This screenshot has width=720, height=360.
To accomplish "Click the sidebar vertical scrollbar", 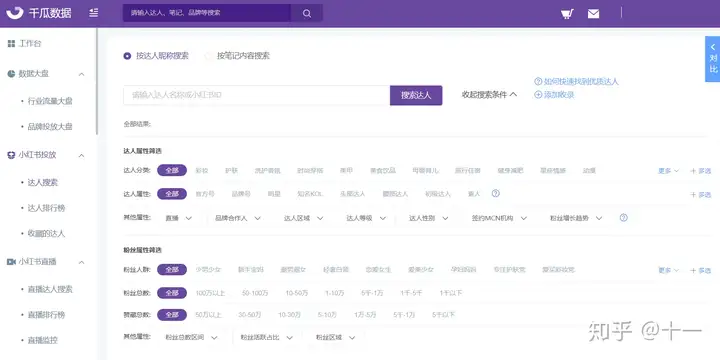I will pos(97,81).
